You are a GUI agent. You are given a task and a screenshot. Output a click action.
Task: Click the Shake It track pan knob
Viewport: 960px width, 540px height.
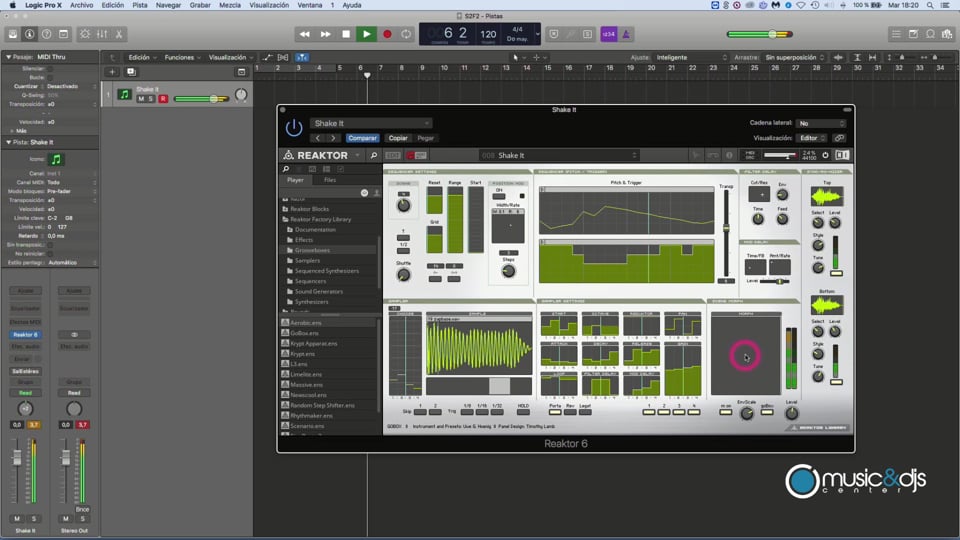click(241, 95)
